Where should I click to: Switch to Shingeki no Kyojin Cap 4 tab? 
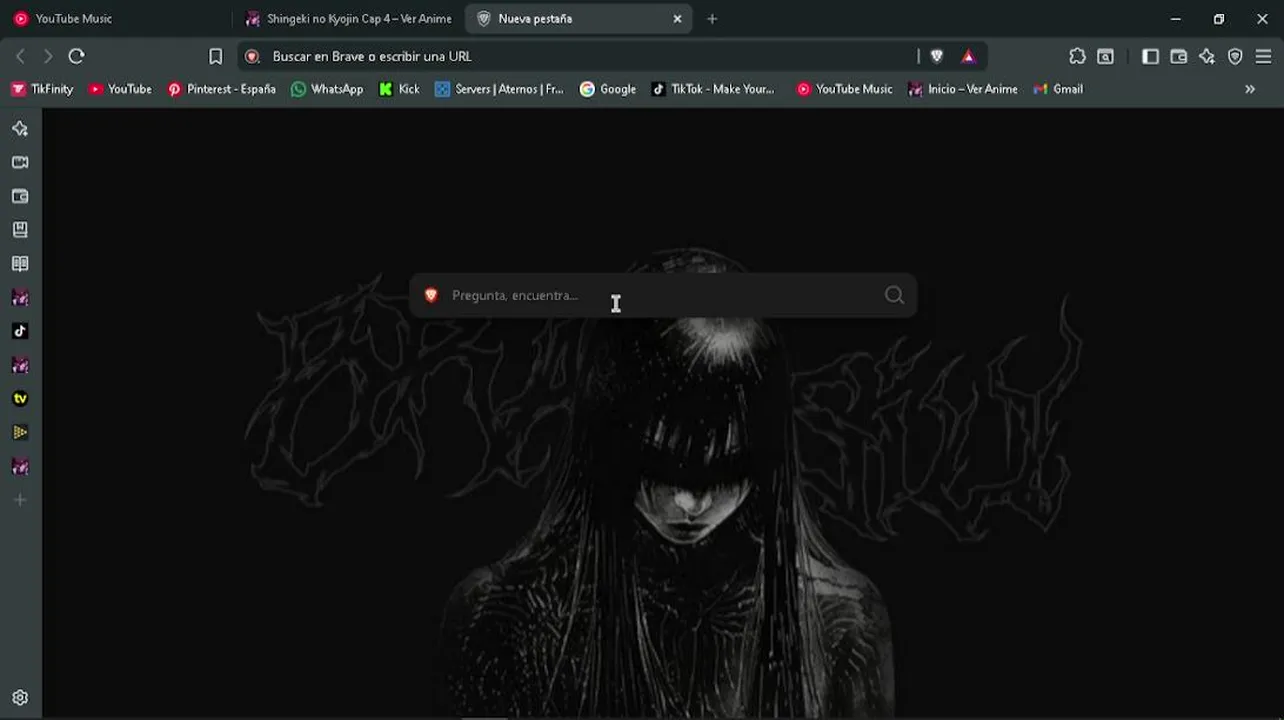coord(349,19)
